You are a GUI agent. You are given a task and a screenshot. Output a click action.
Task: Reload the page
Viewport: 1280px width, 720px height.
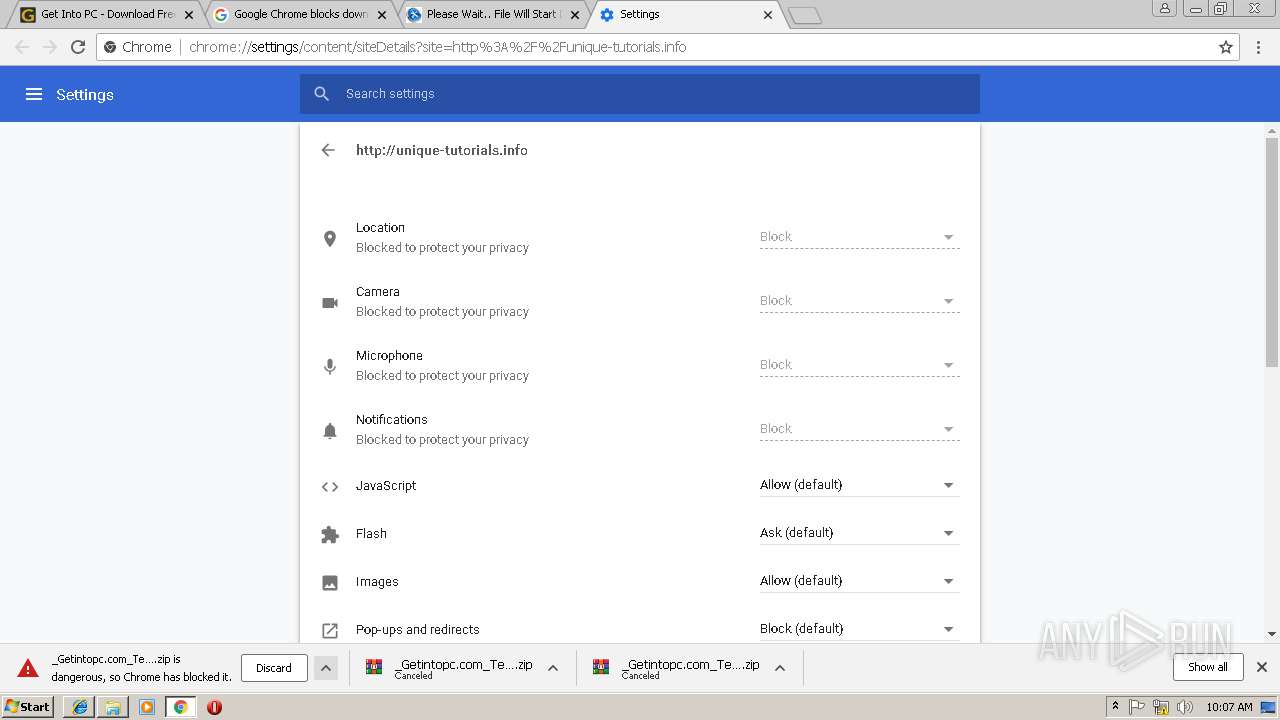click(78, 47)
